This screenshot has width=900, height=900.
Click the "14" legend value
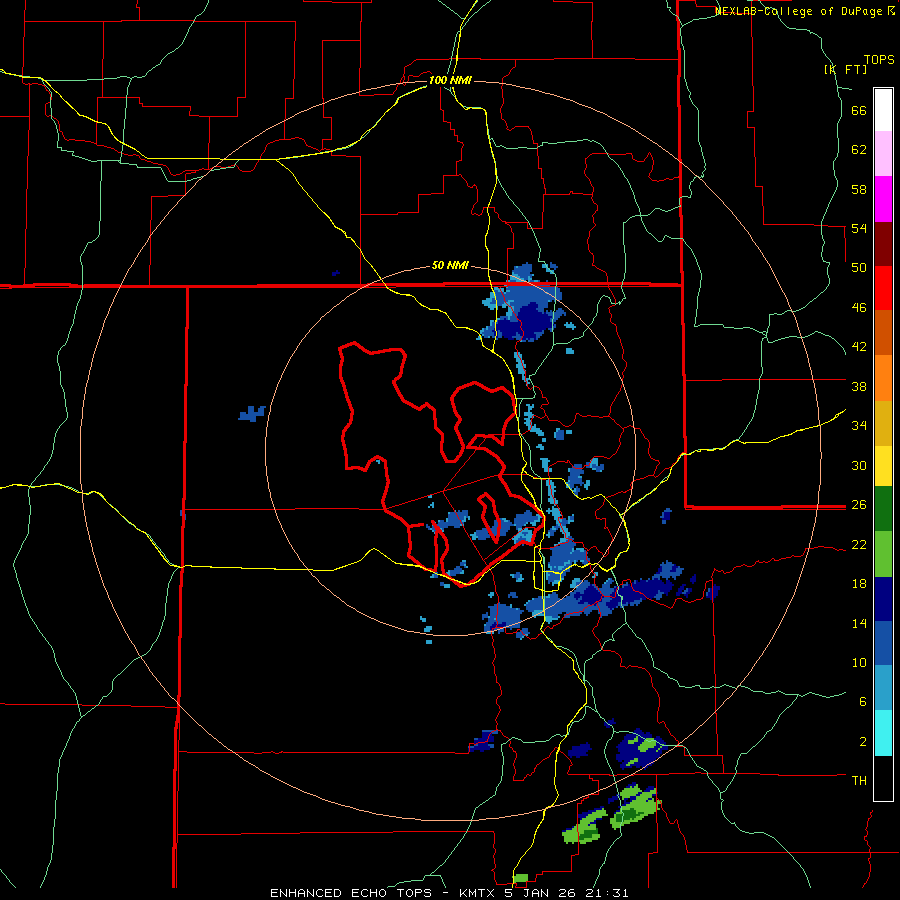click(859, 623)
